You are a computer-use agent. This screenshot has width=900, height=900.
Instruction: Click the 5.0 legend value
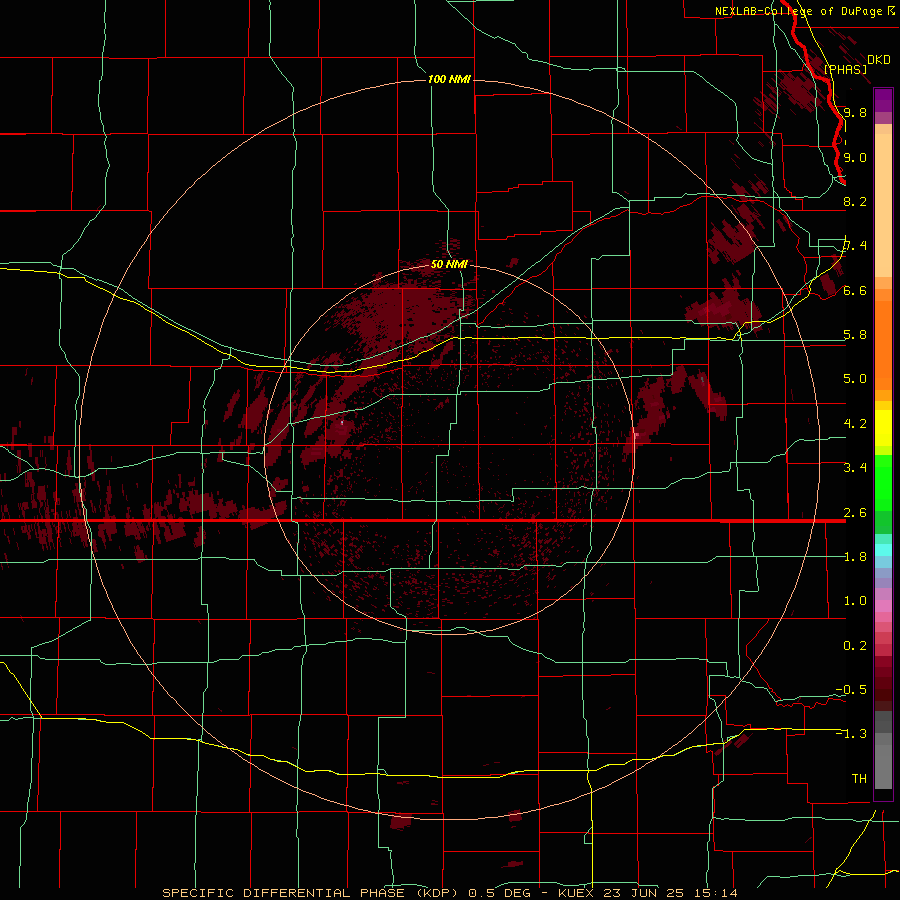[855, 379]
